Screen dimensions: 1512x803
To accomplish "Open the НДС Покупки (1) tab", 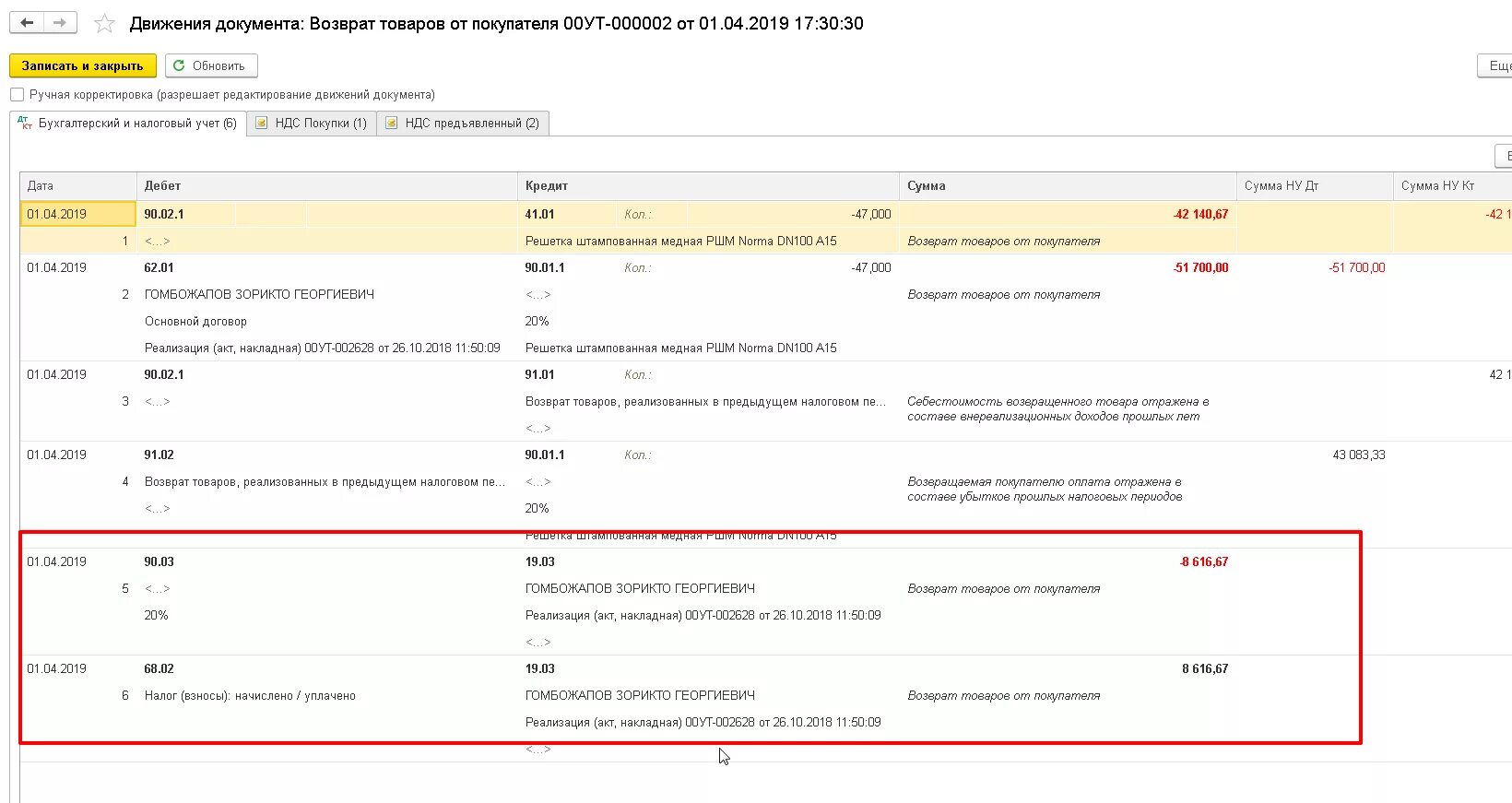I will (312, 123).
